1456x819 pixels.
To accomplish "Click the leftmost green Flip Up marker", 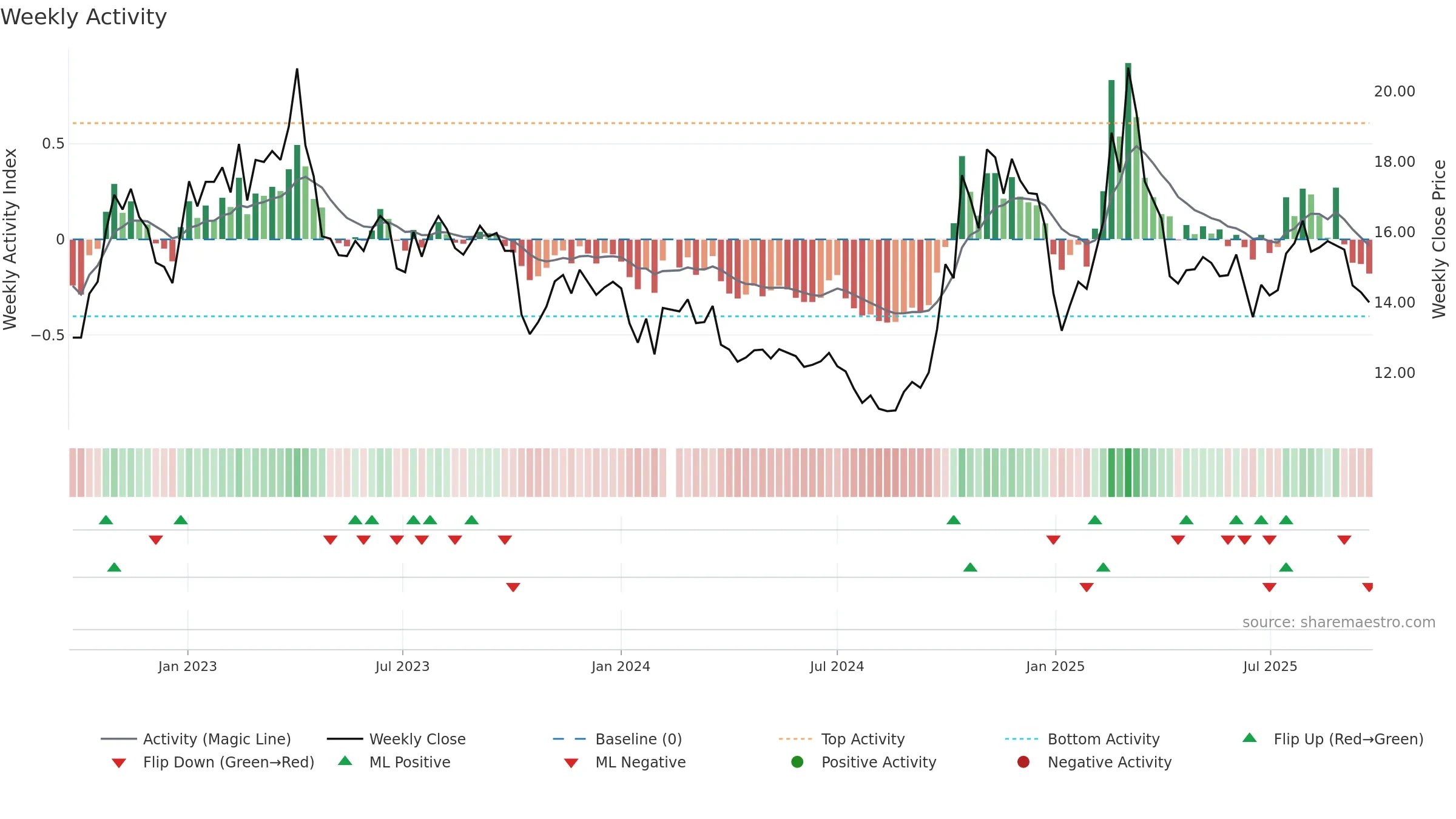I will coord(106,520).
